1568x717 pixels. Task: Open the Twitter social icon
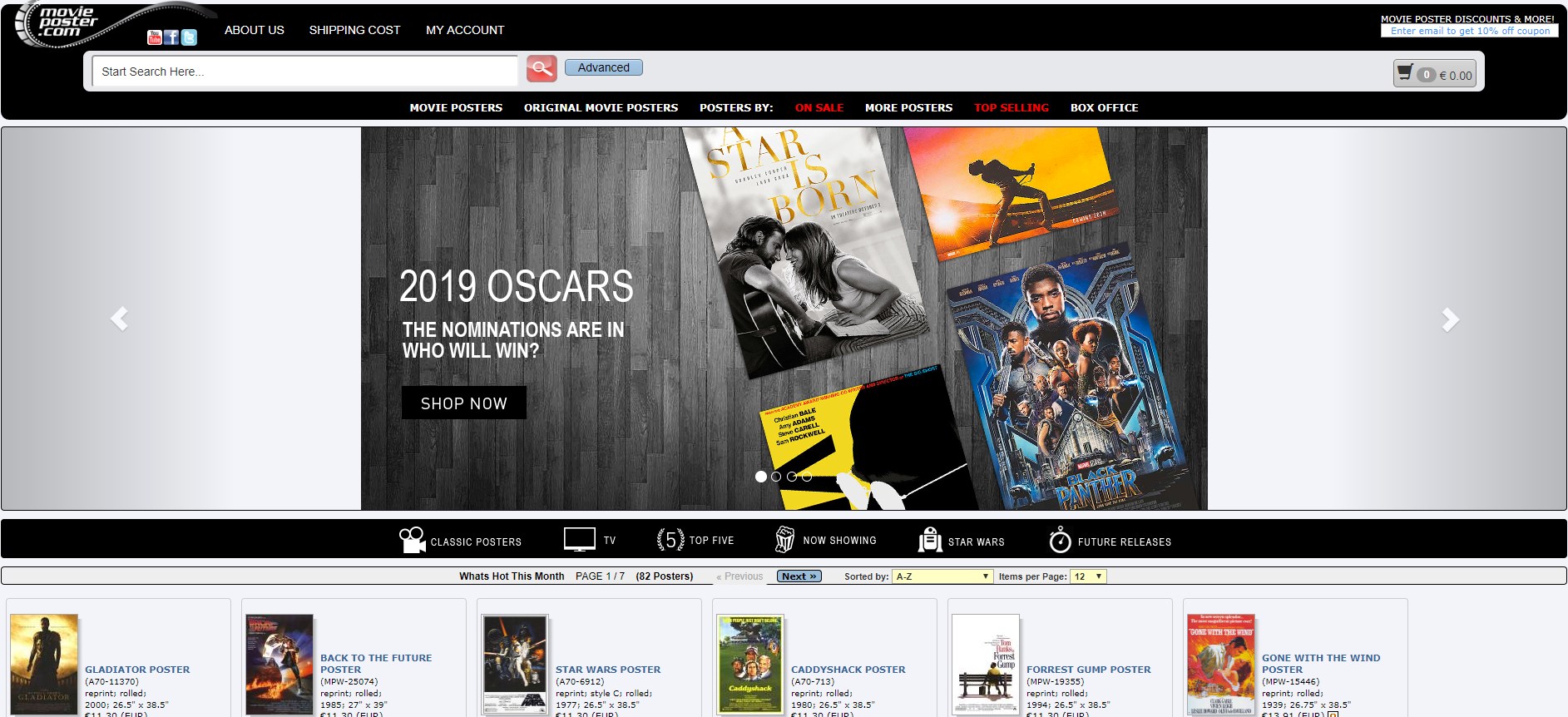(x=190, y=37)
